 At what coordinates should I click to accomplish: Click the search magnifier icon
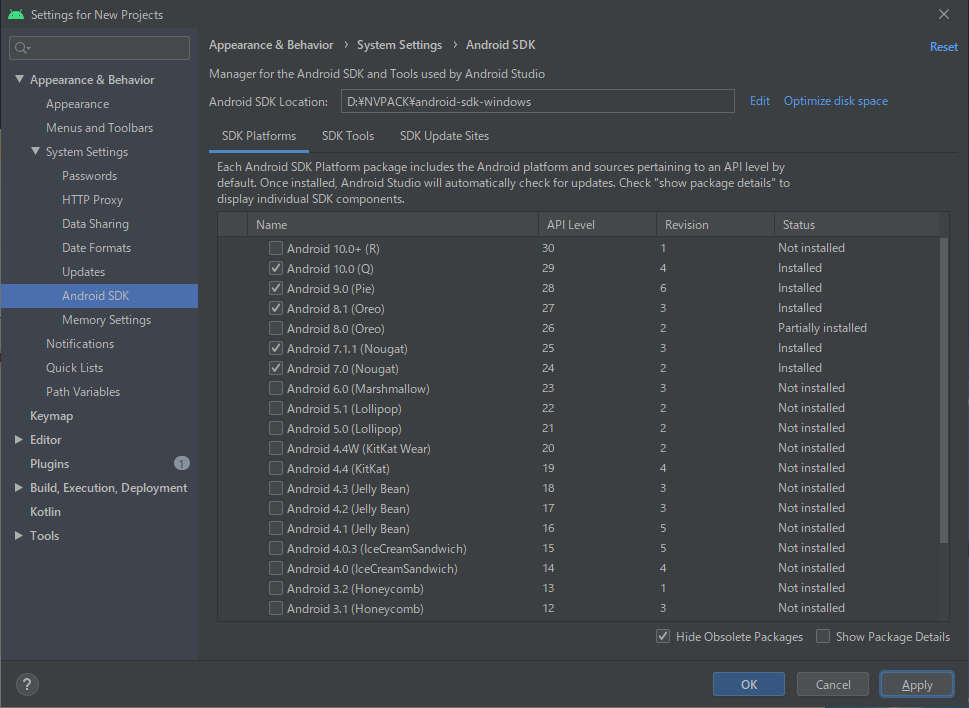(x=22, y=48)
